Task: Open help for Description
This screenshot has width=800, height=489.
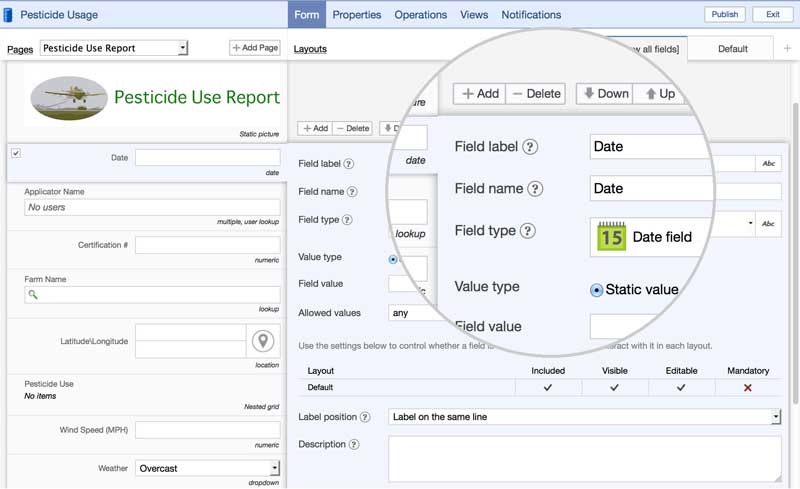Action: tap(354, 444)
